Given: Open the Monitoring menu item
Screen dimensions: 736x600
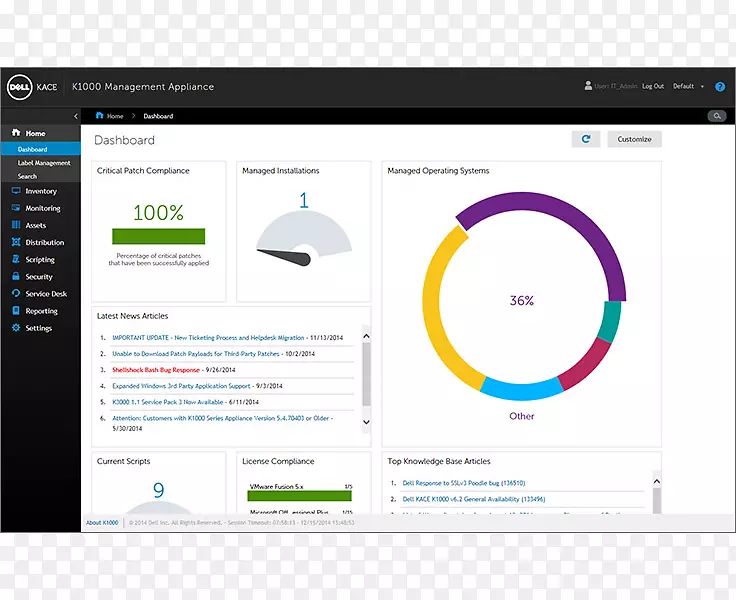Looking at the screenshot, I should pos(43,208).
